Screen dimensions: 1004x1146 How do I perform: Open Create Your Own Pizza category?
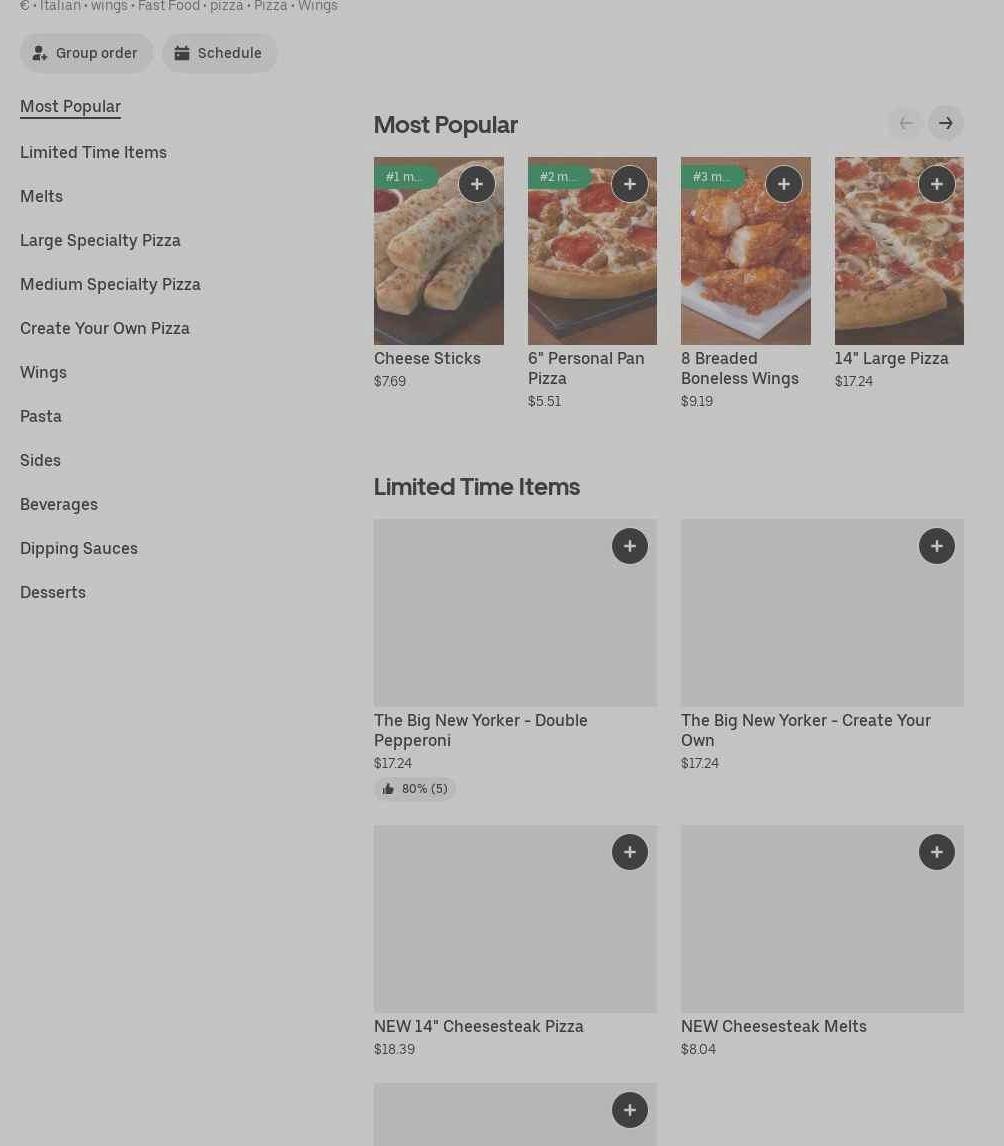(105, 328)
